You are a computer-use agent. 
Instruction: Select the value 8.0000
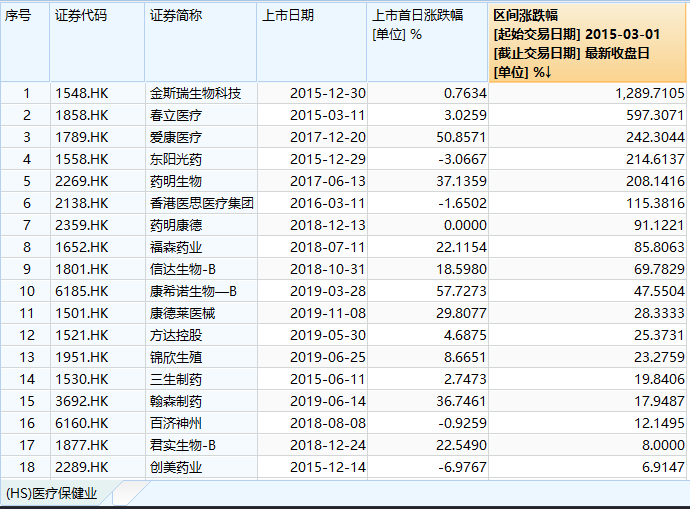(663, 445)
